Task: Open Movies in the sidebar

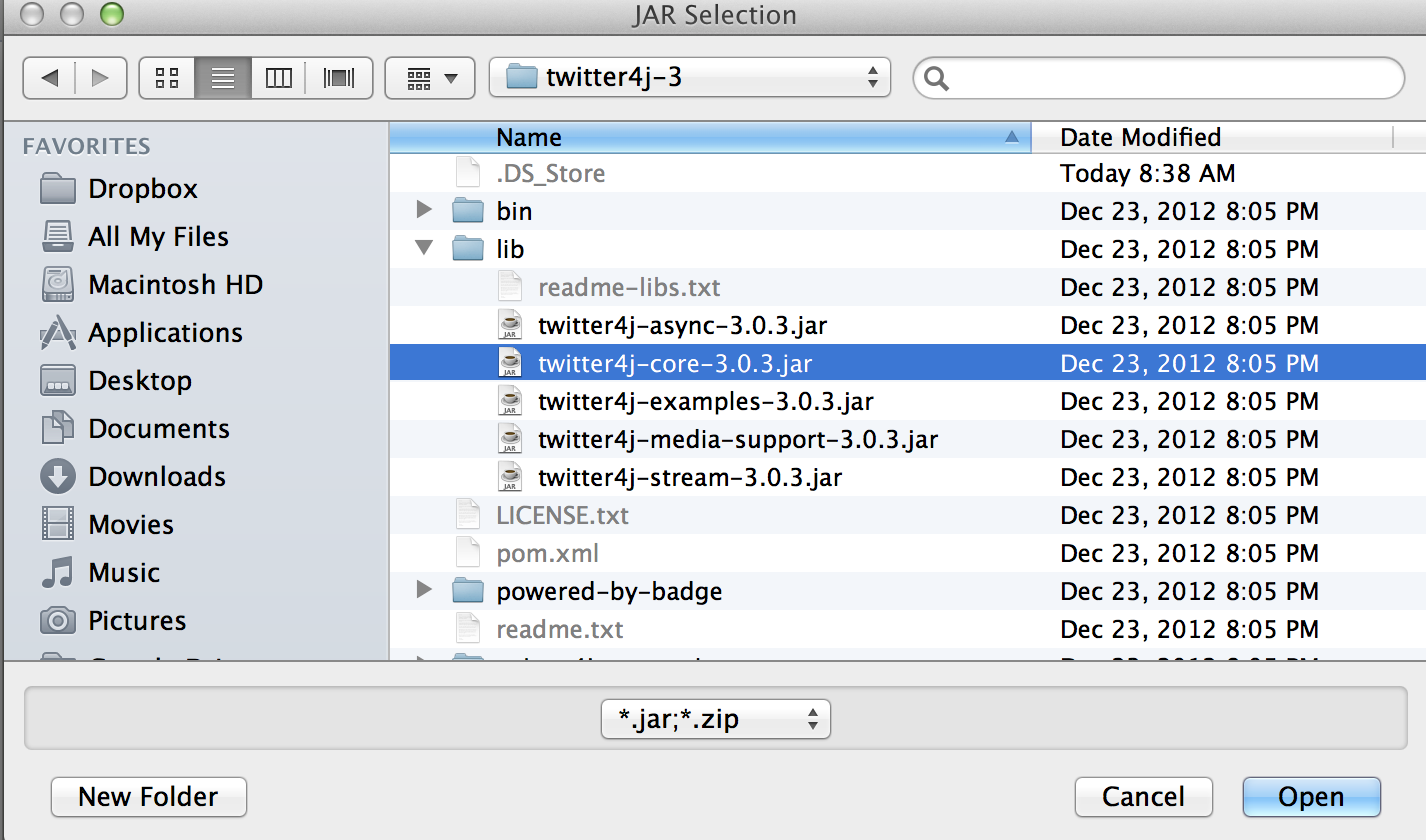Action: (106, 525)
